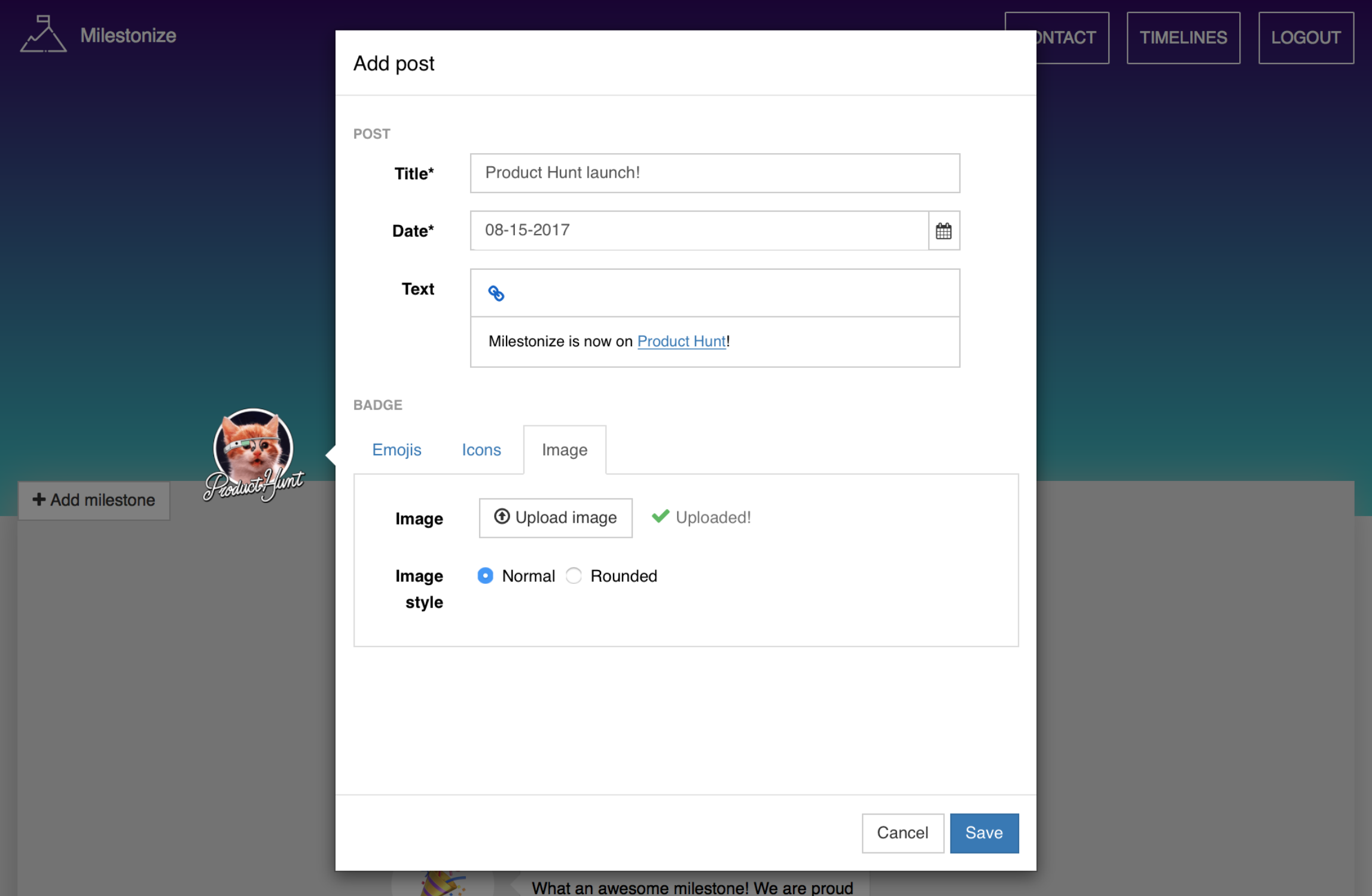Viewport: 1372px width, 896px height.
Task: Select the Normal image style radio
Action: [x=485, y=575]
